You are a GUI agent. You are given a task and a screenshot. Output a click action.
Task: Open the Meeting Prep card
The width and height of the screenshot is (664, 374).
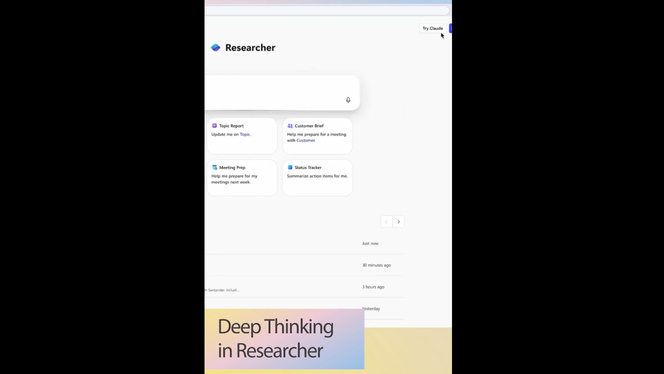[242, 177]
